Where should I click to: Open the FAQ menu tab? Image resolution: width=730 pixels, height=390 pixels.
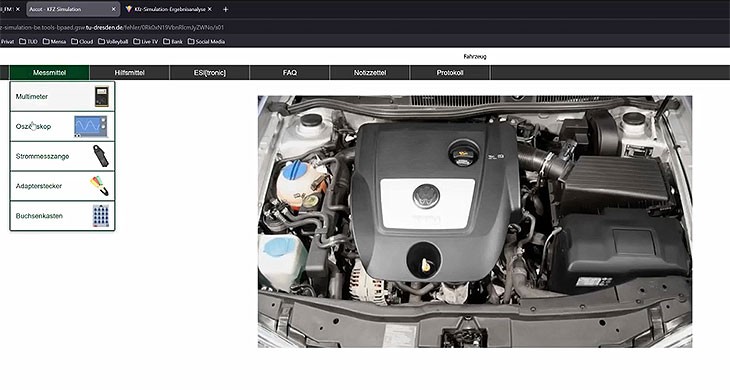(x=290, y=73)
